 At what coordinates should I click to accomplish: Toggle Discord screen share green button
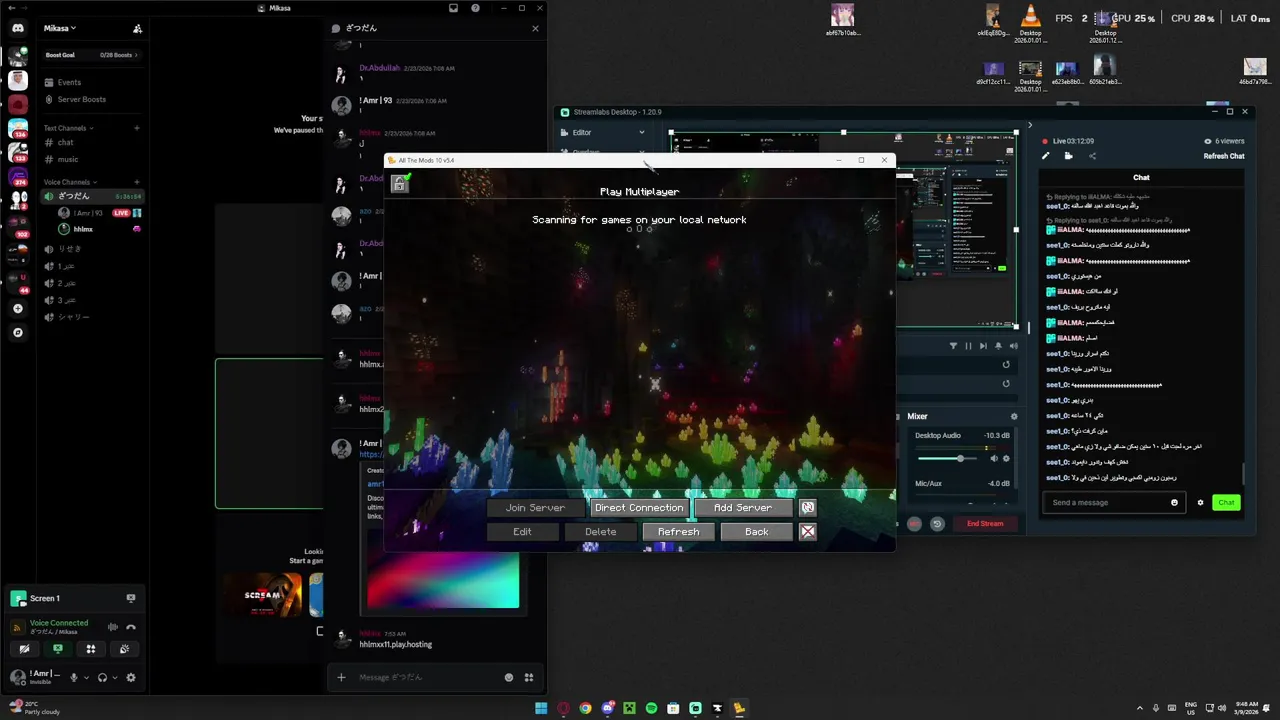click(x=57, y=649)
